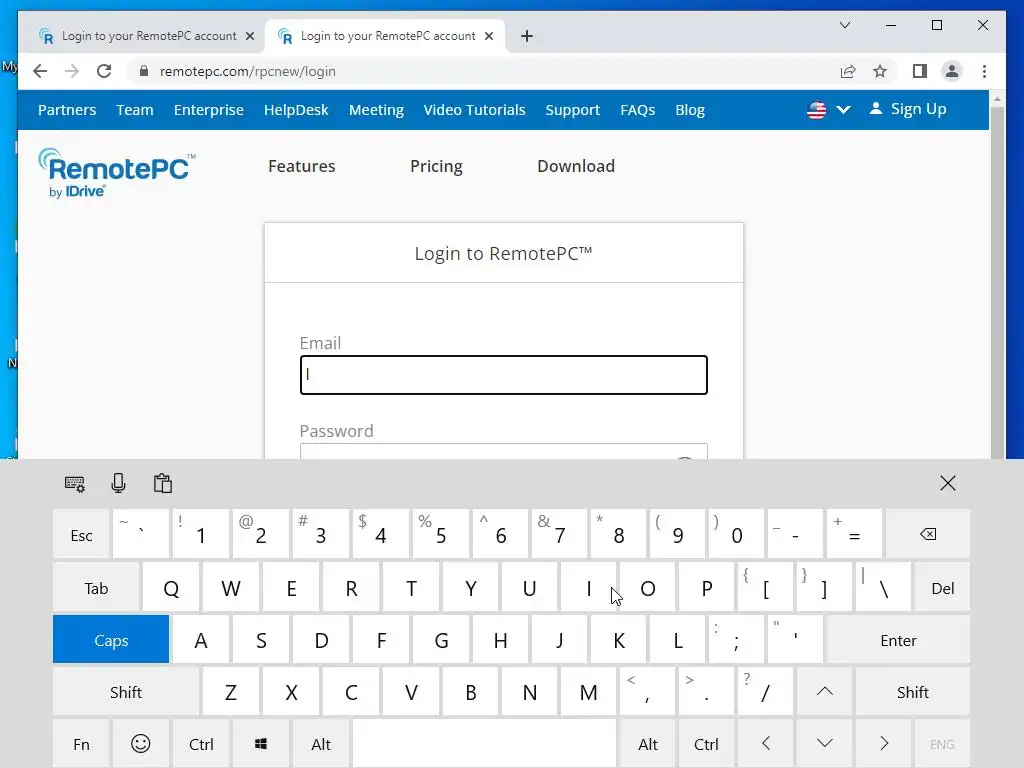Toggle the left Alt key

(x=321, y=744)
